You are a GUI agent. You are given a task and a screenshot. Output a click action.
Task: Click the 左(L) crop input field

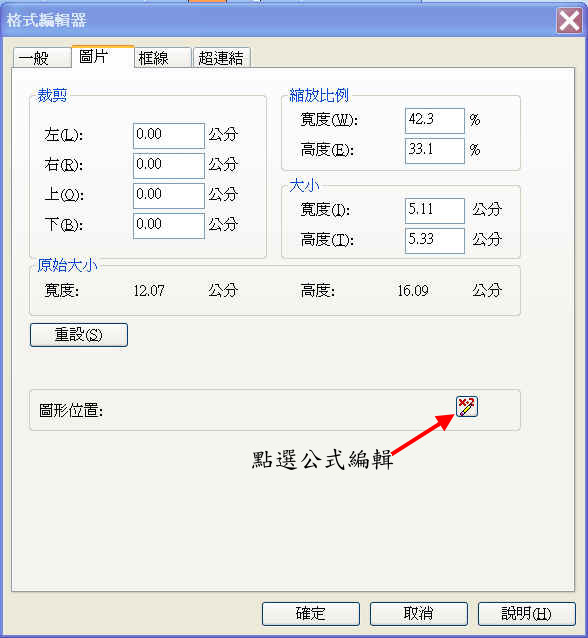coord(168,135)
